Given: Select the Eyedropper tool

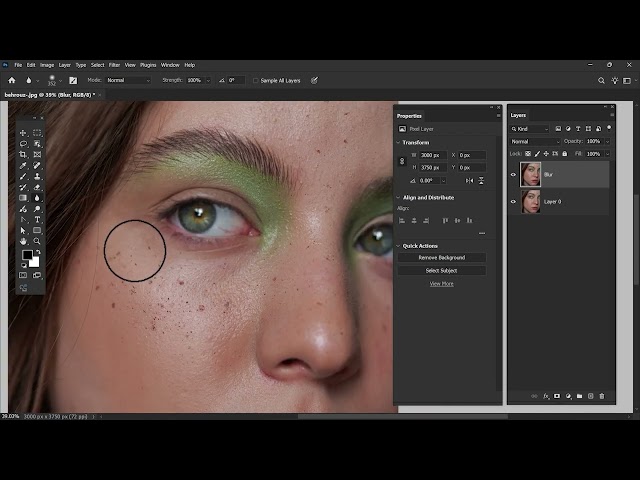Looking at the screenshot, I should 23,165.
